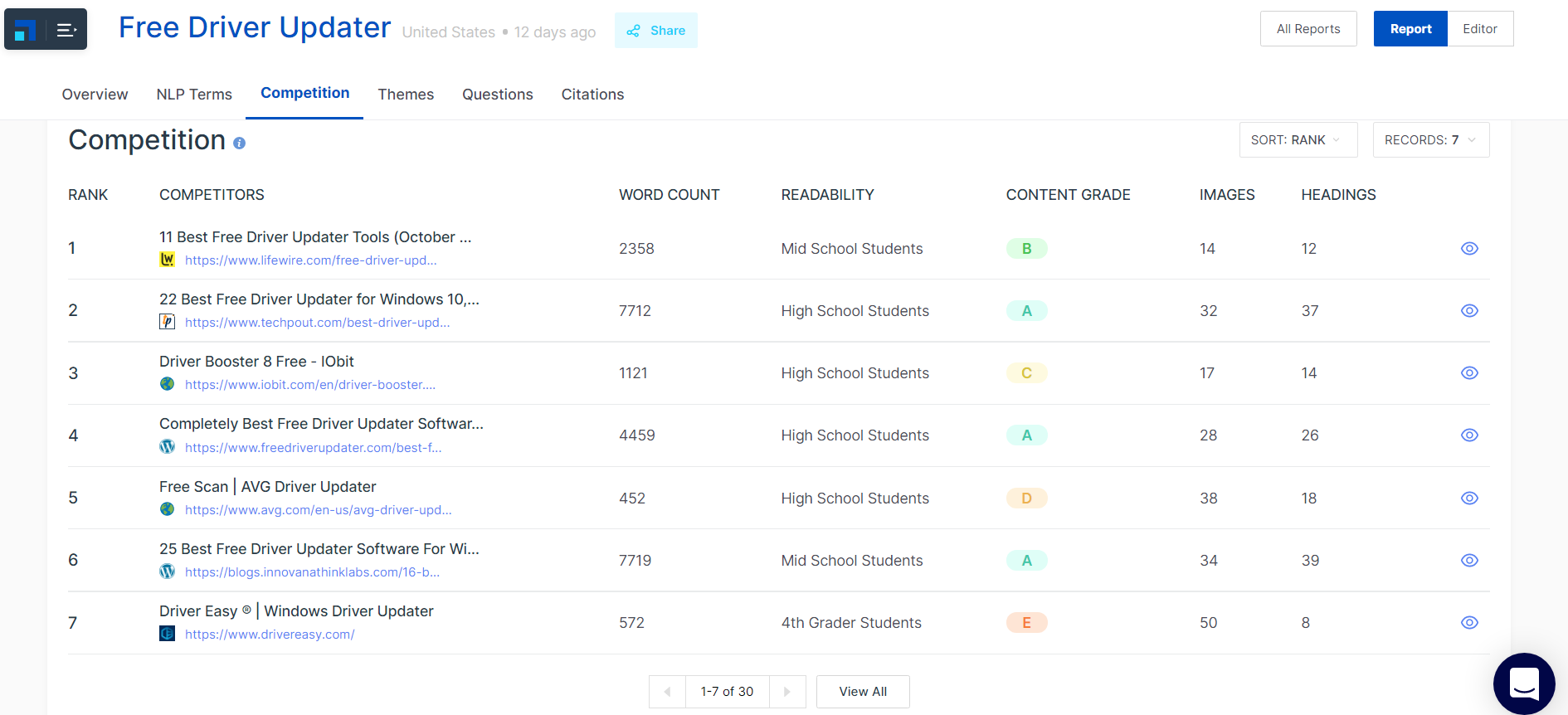Click the READABILITY column header

point(828,195)
